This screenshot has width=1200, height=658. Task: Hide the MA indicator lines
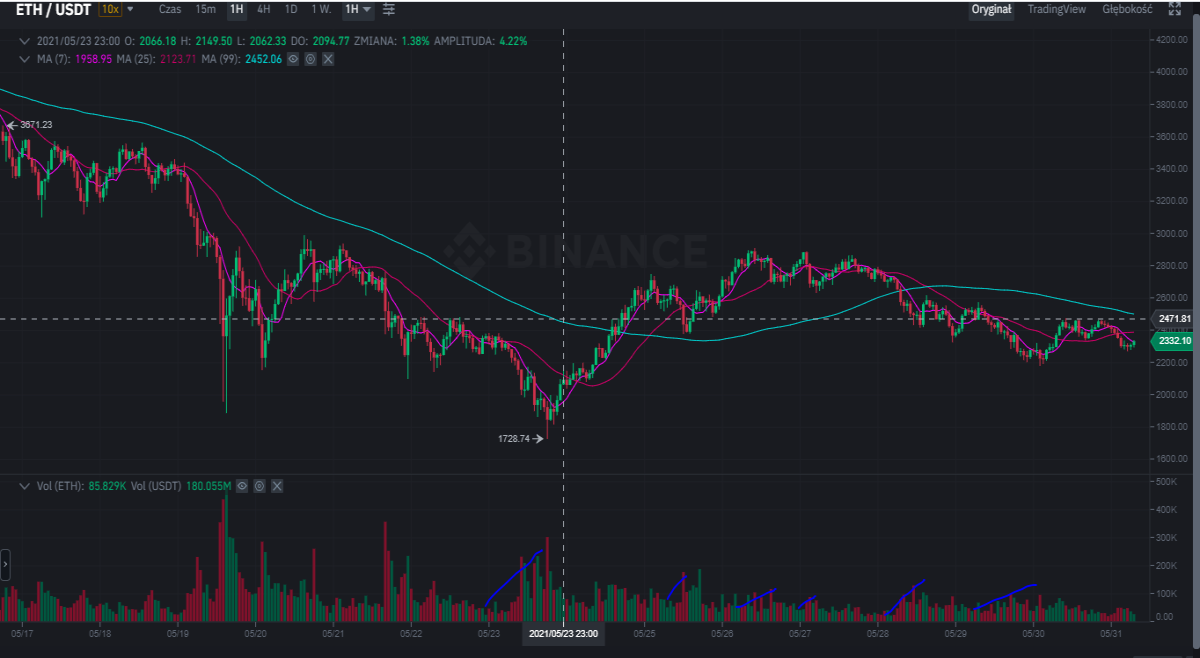tap(293, 59)
